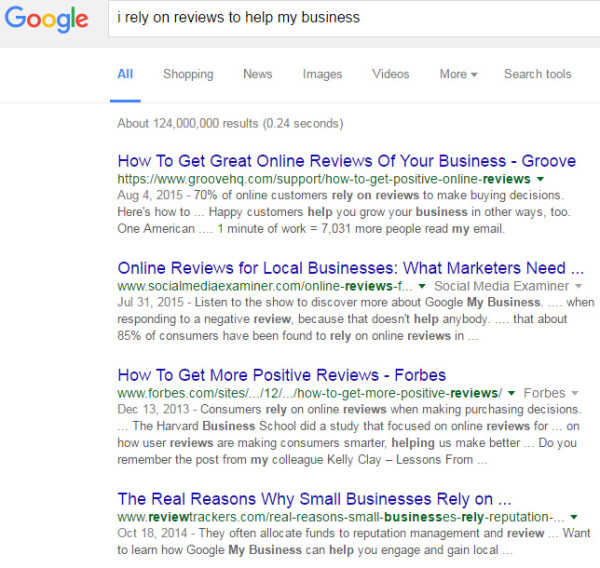This screenshot has width=600, height=568.
Task: Click the groovehq.com green URL text
Action: click(x=324, y=179)
